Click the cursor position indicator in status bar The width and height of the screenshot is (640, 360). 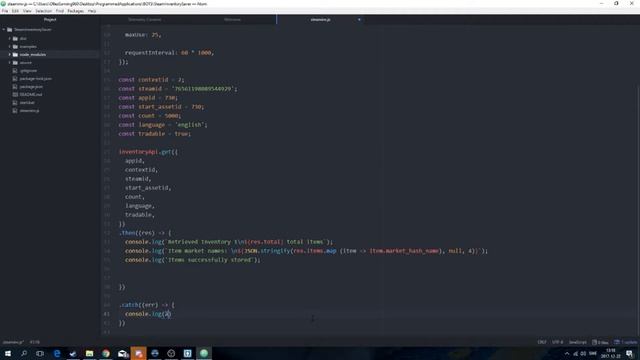click(35, 342)
